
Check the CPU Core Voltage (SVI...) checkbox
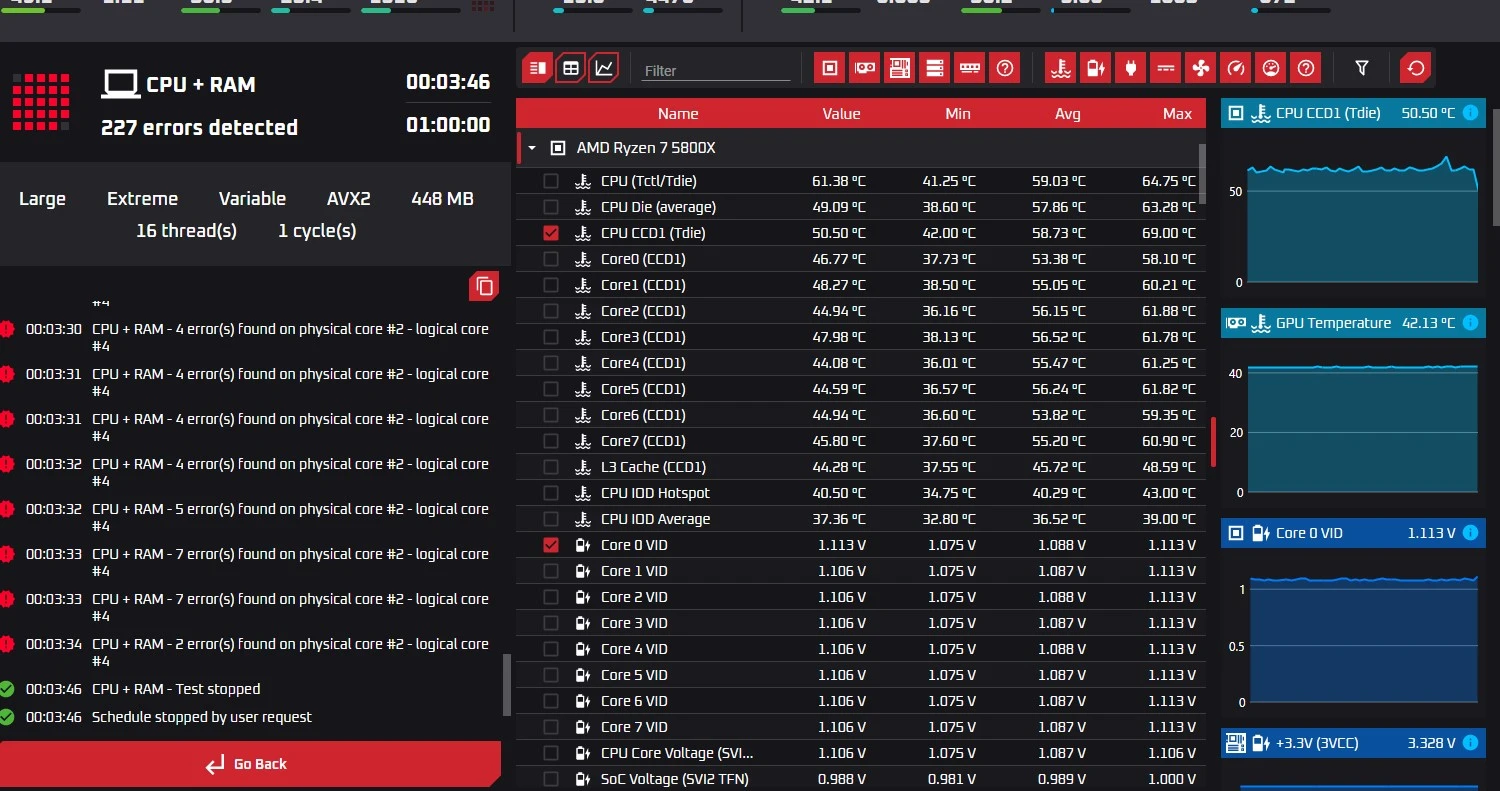[551, 753]
